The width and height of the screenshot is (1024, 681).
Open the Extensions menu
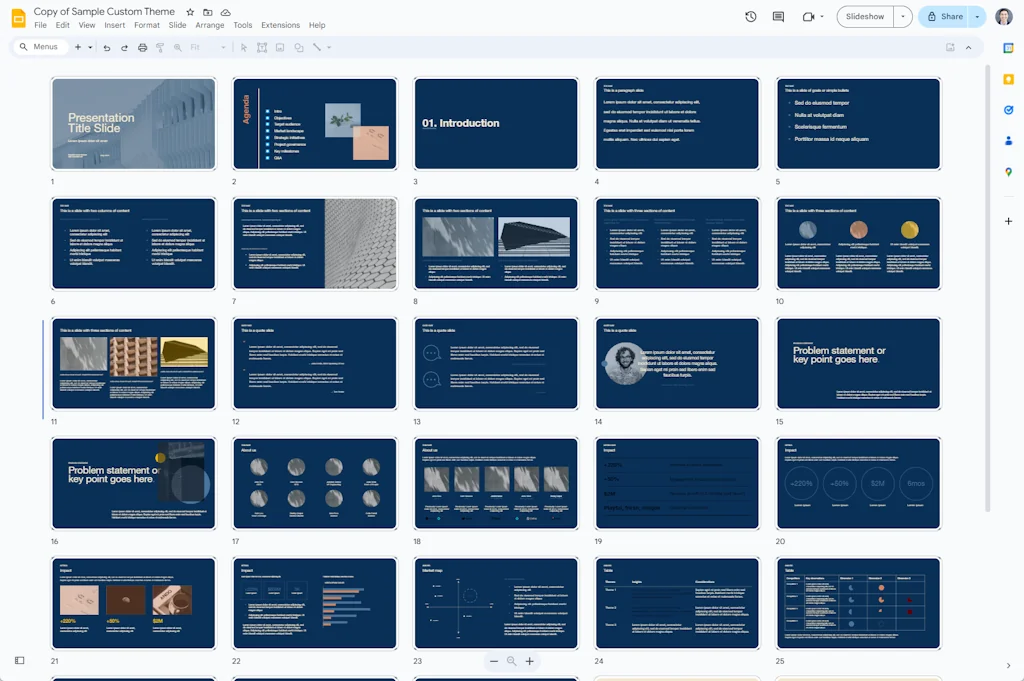coord(280,25)
